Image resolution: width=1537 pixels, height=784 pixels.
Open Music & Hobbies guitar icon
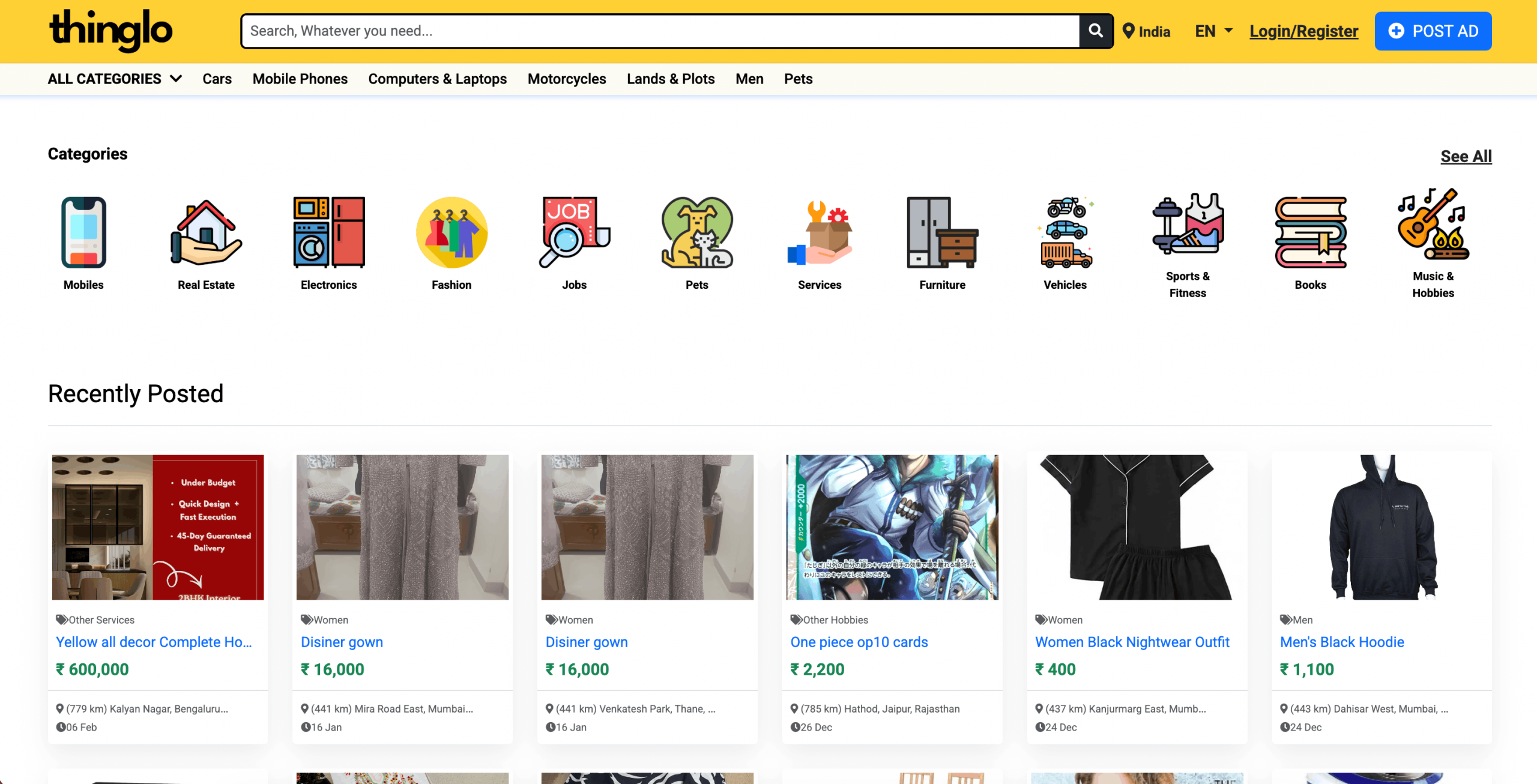click(x=1433, y=225)
